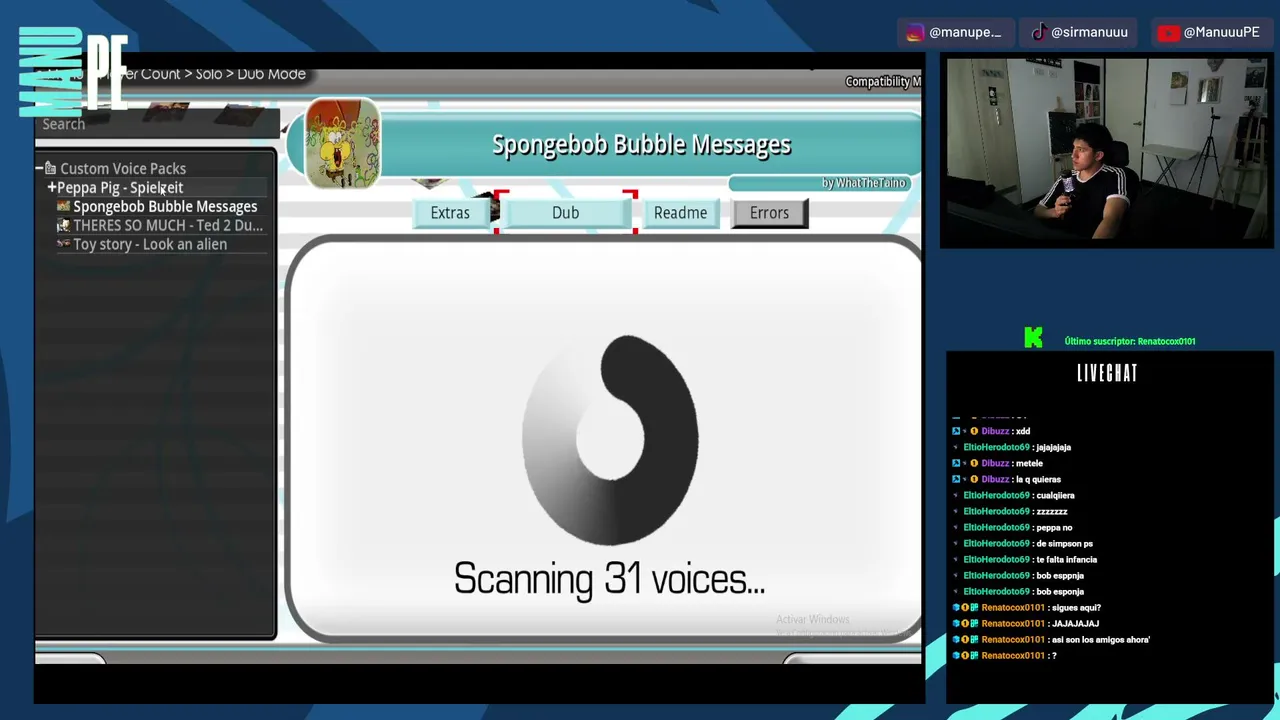Switch to the Dub tab
This screenshot has width=1280, height=720.
(x=565, y=213)
